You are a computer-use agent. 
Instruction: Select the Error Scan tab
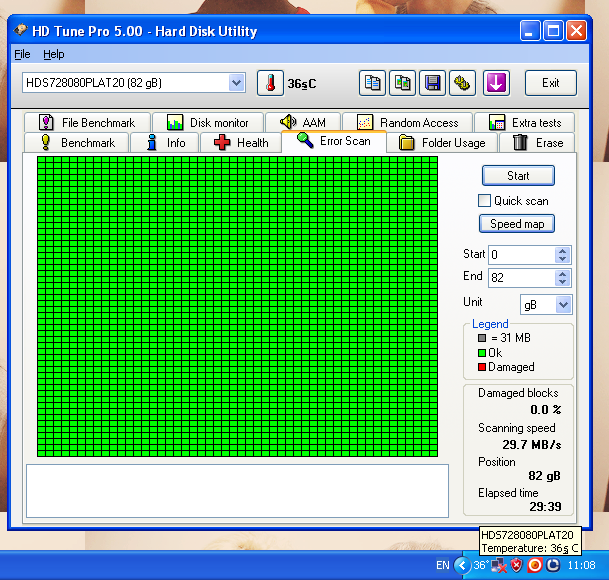pos(334,141)
